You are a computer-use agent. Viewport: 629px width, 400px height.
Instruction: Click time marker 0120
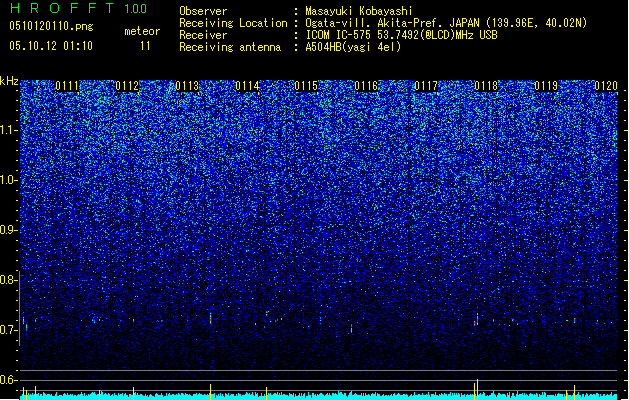coord(606,86)
